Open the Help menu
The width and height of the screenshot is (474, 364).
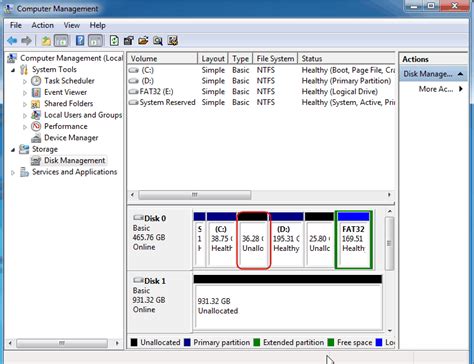[x=97, y=25]
